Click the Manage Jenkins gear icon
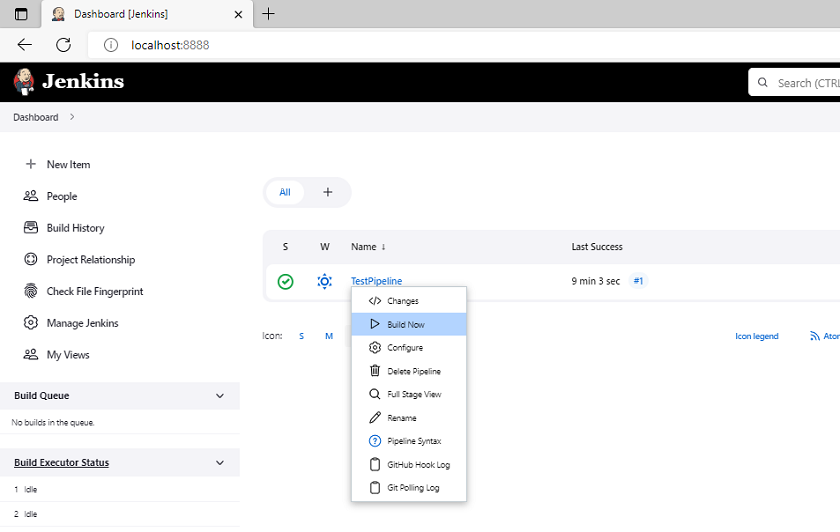The height and width of the screenshot is (532, 840). (x=31, y=323)
